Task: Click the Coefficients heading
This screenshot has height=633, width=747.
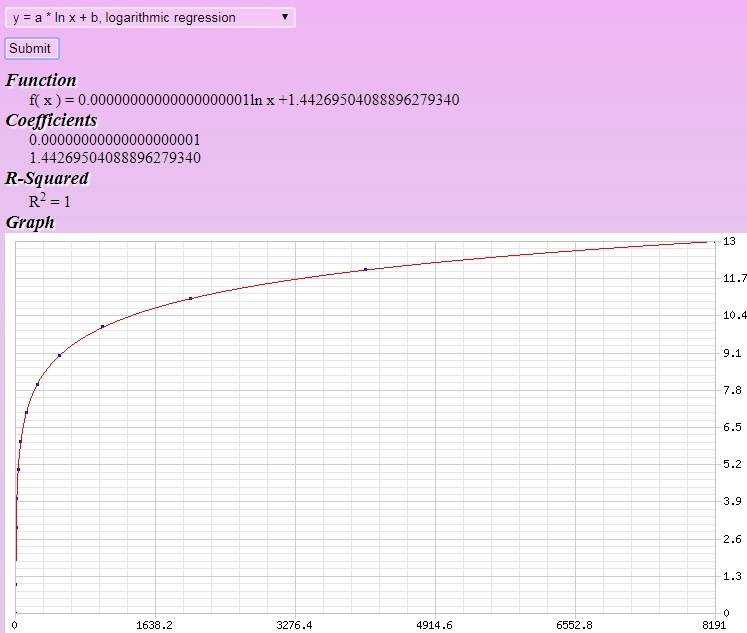Action: pyautogui.click(x=51, y=120)
